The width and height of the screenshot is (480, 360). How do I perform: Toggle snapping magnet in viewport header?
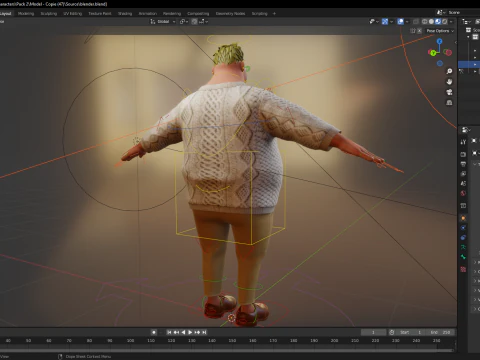[194, 21]
